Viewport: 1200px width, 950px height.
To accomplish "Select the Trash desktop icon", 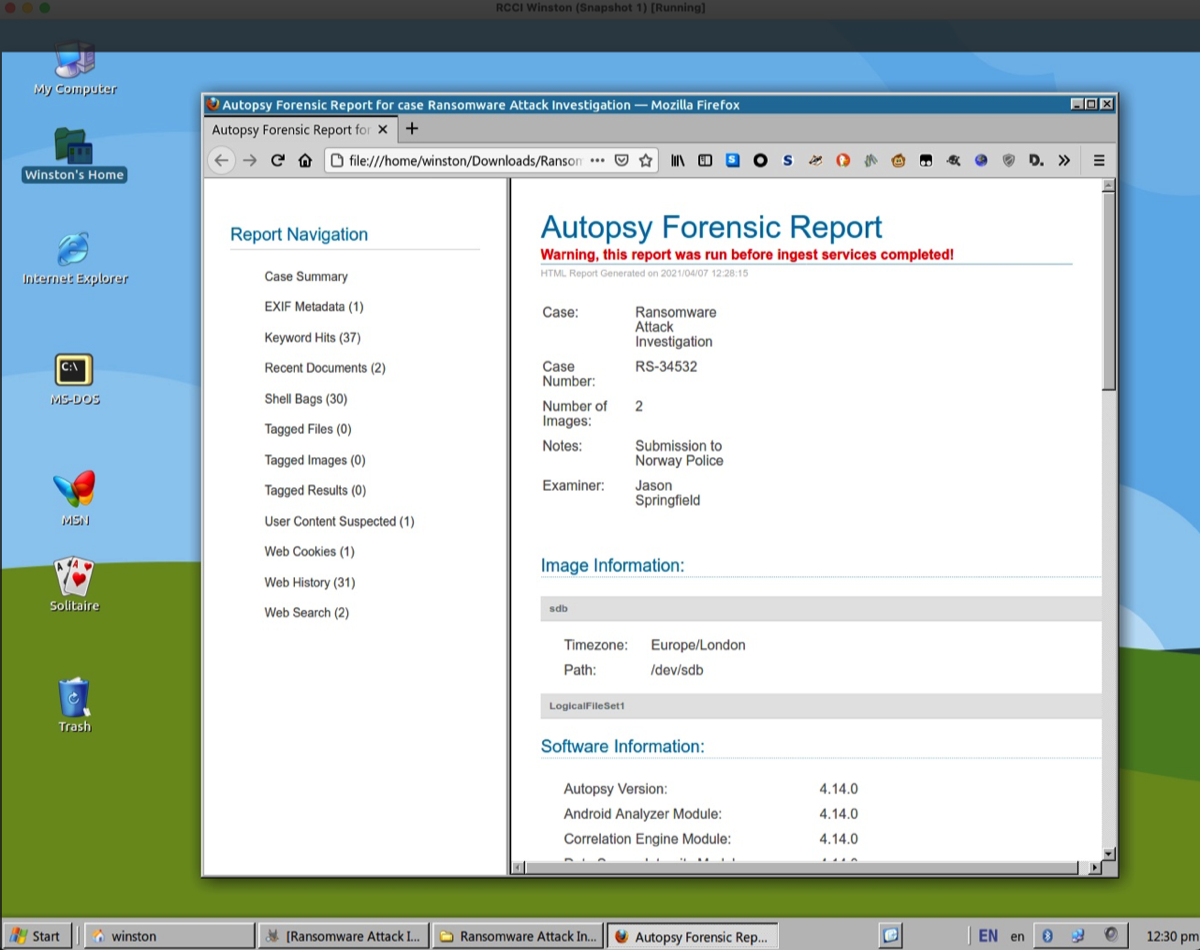I will 74,698.
